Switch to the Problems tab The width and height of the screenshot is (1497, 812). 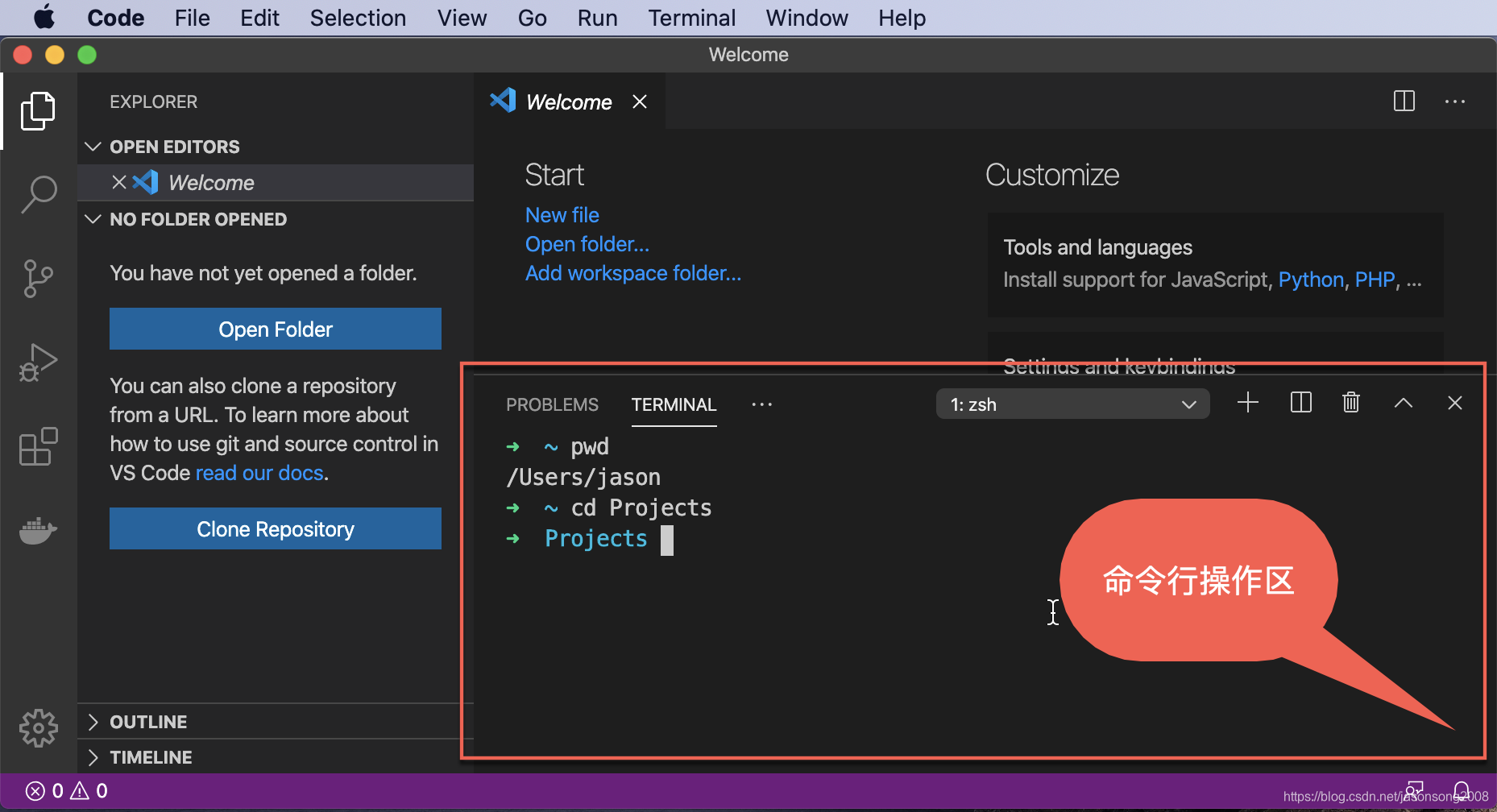(552, 404)
